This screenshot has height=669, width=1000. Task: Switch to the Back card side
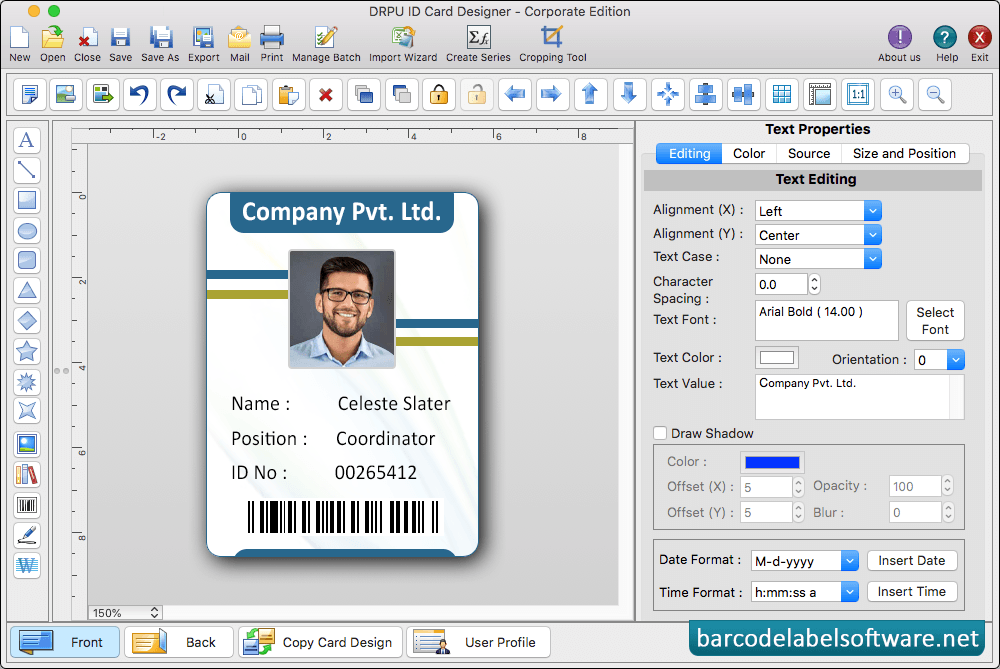tap(179, 642)
